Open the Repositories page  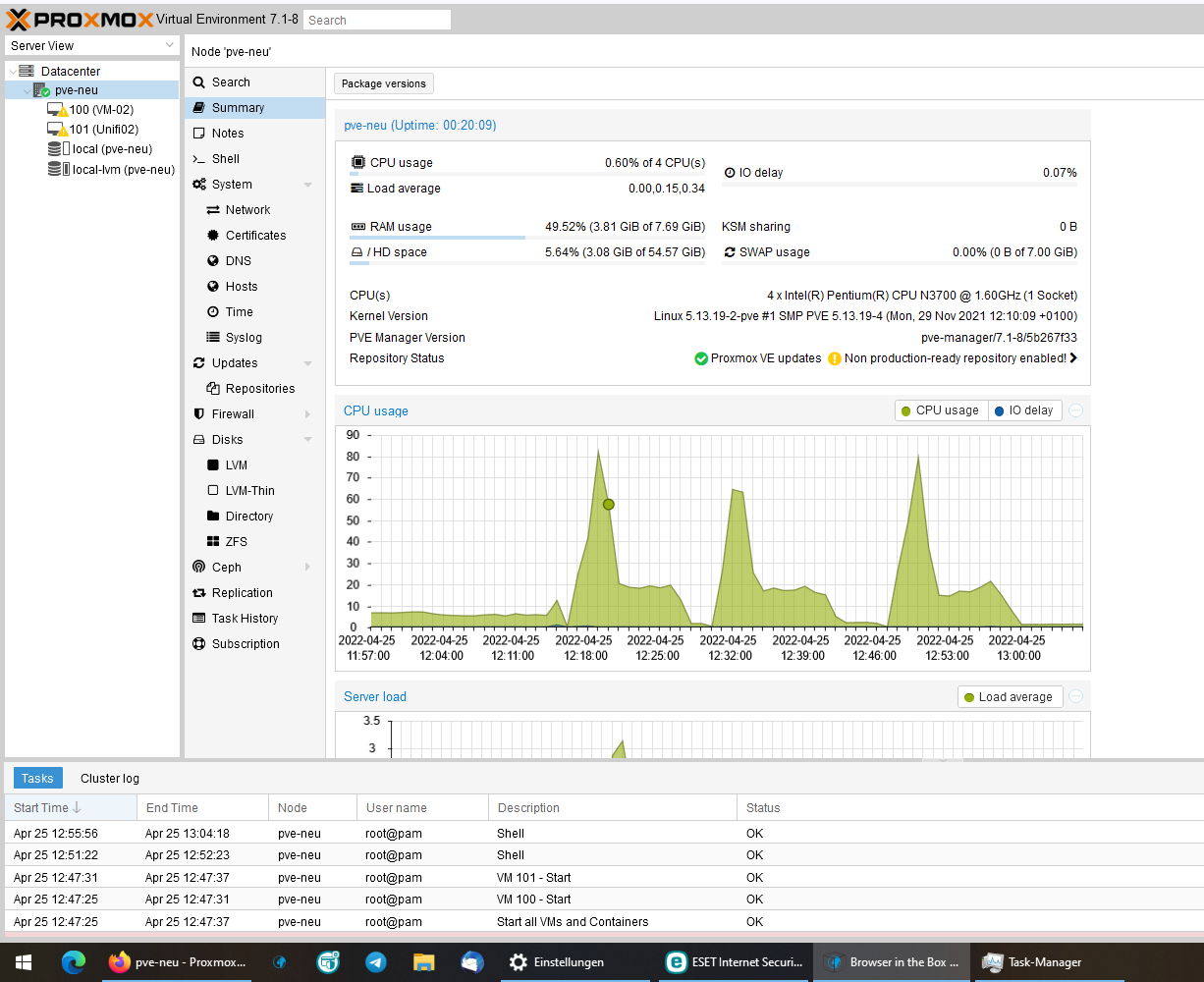coord(254,389)
